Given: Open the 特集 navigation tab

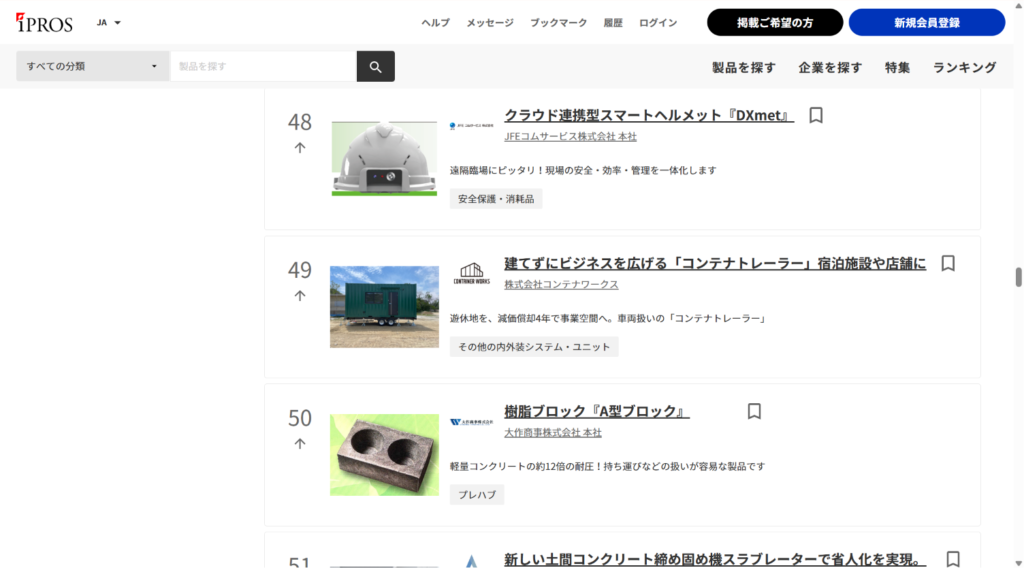Looking at the screenshot, I should (x=897, y=67).
